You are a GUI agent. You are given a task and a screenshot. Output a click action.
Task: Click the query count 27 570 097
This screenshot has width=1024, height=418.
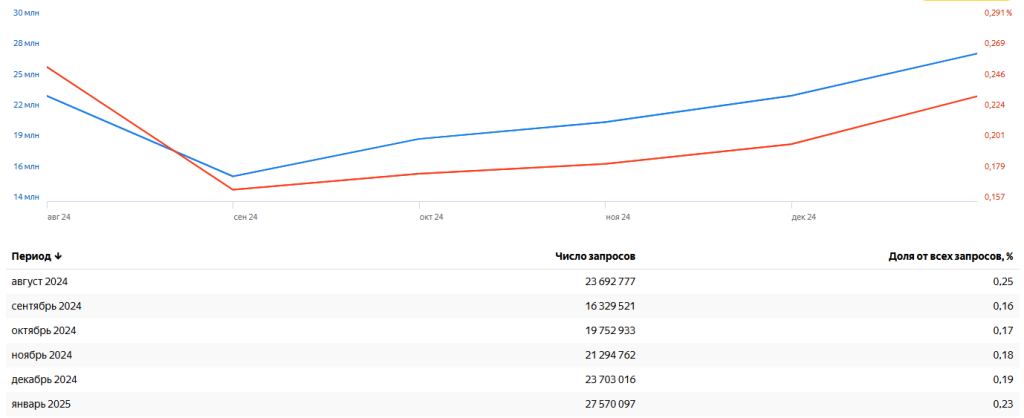[x=610, y=404]
